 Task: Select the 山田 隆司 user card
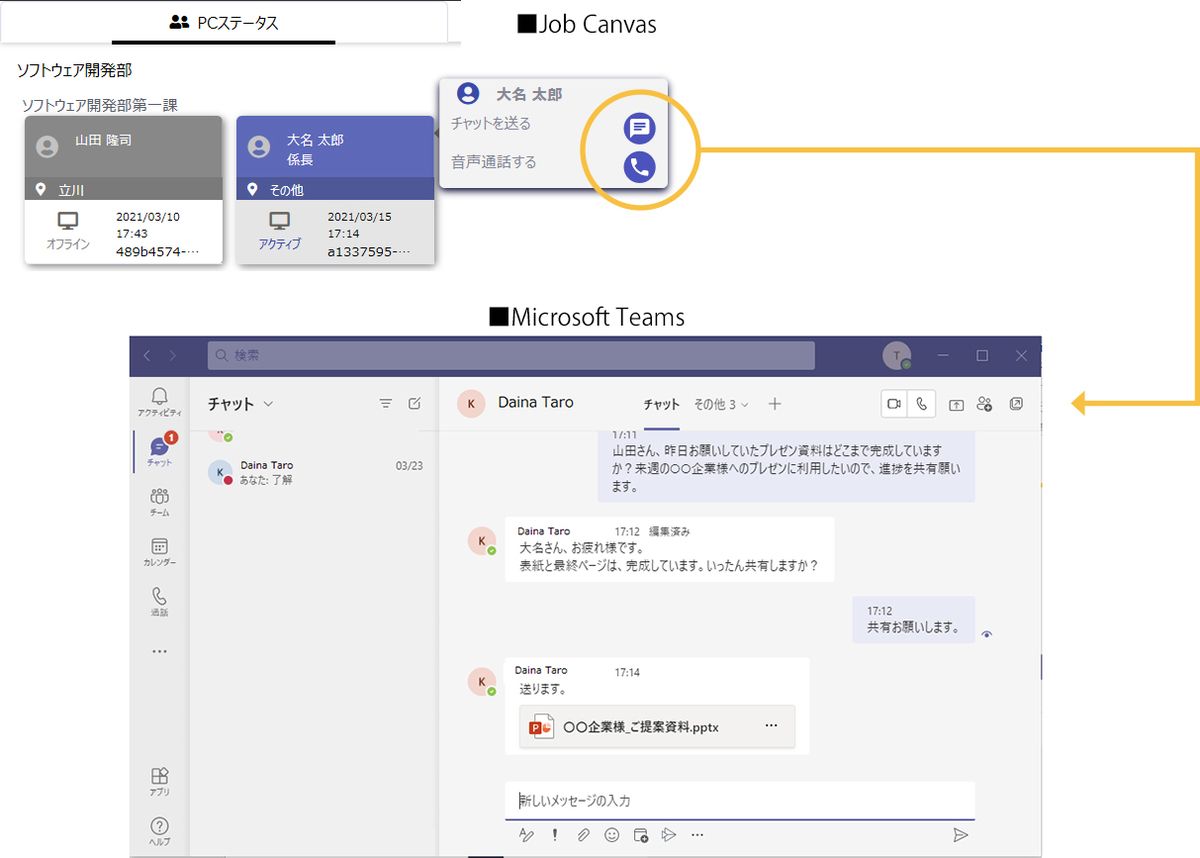tap(123, 190)
